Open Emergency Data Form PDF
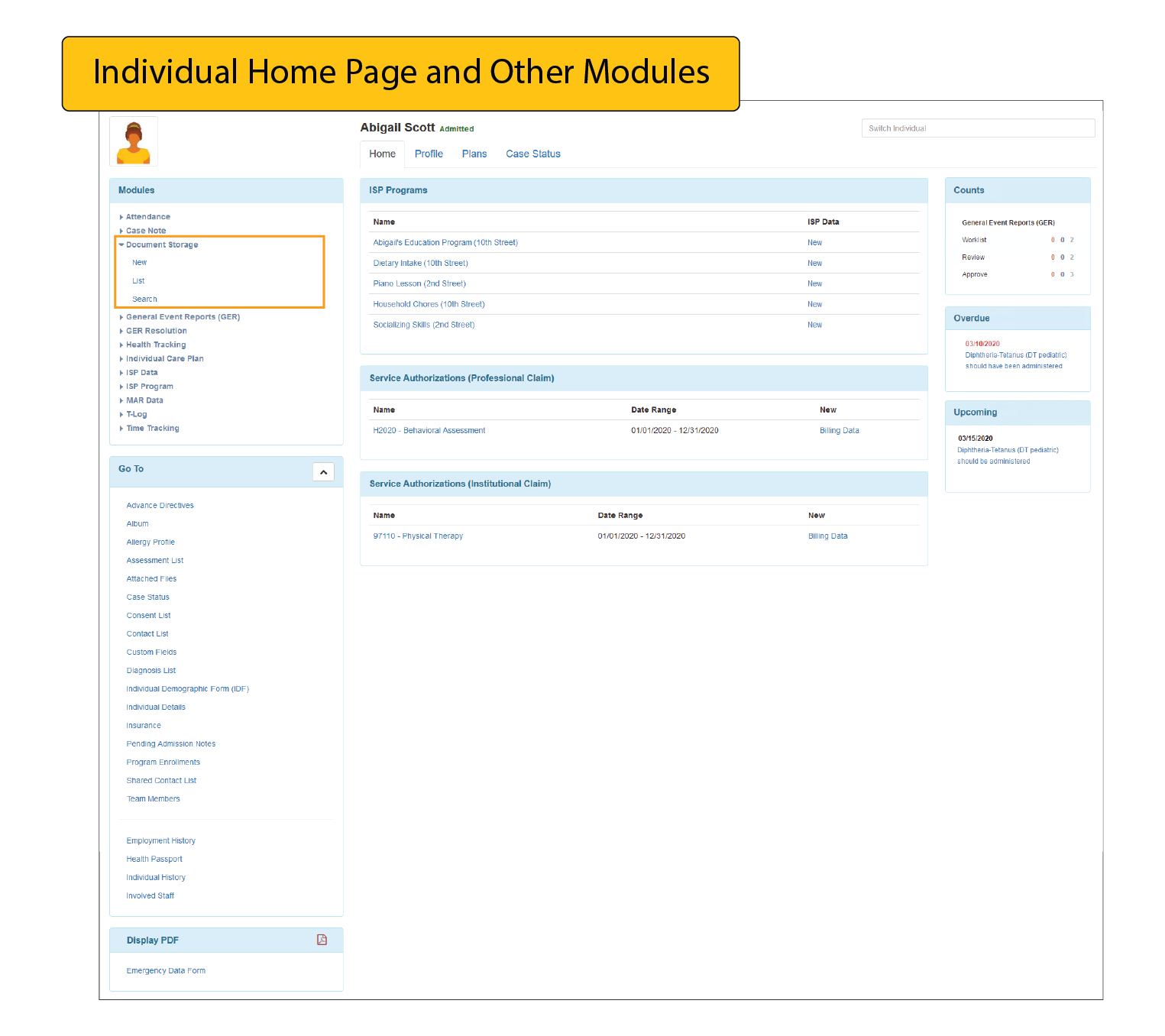The height and width of the screenshot is (1036, 1165). coord(166,971)
